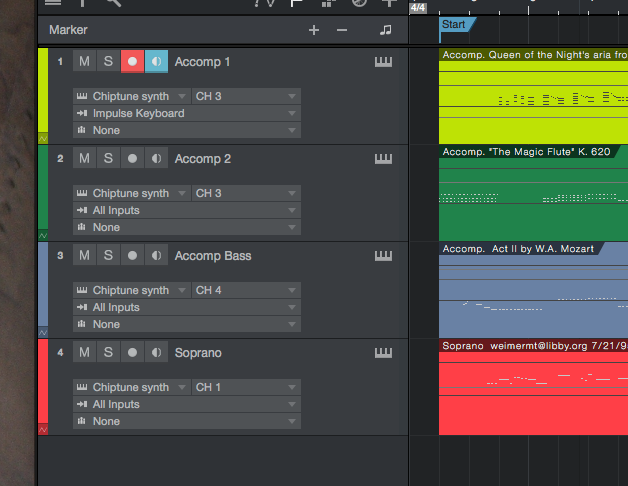628x486 pixels.
Task: Select the Accomp Bass track name
Action: [x=213, y=256]
